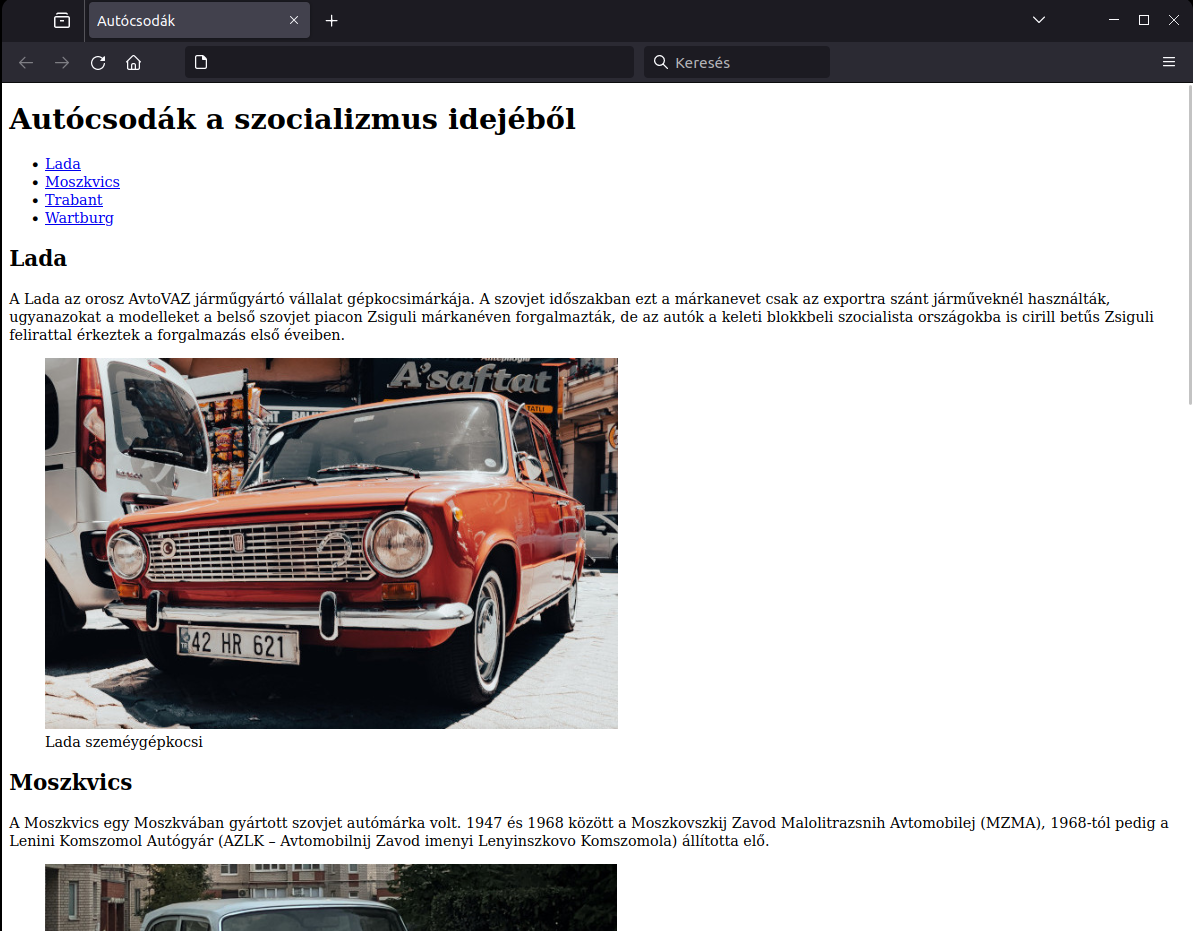
Task: Select the Autócsodák tab
Action: [x=199, y=21]
